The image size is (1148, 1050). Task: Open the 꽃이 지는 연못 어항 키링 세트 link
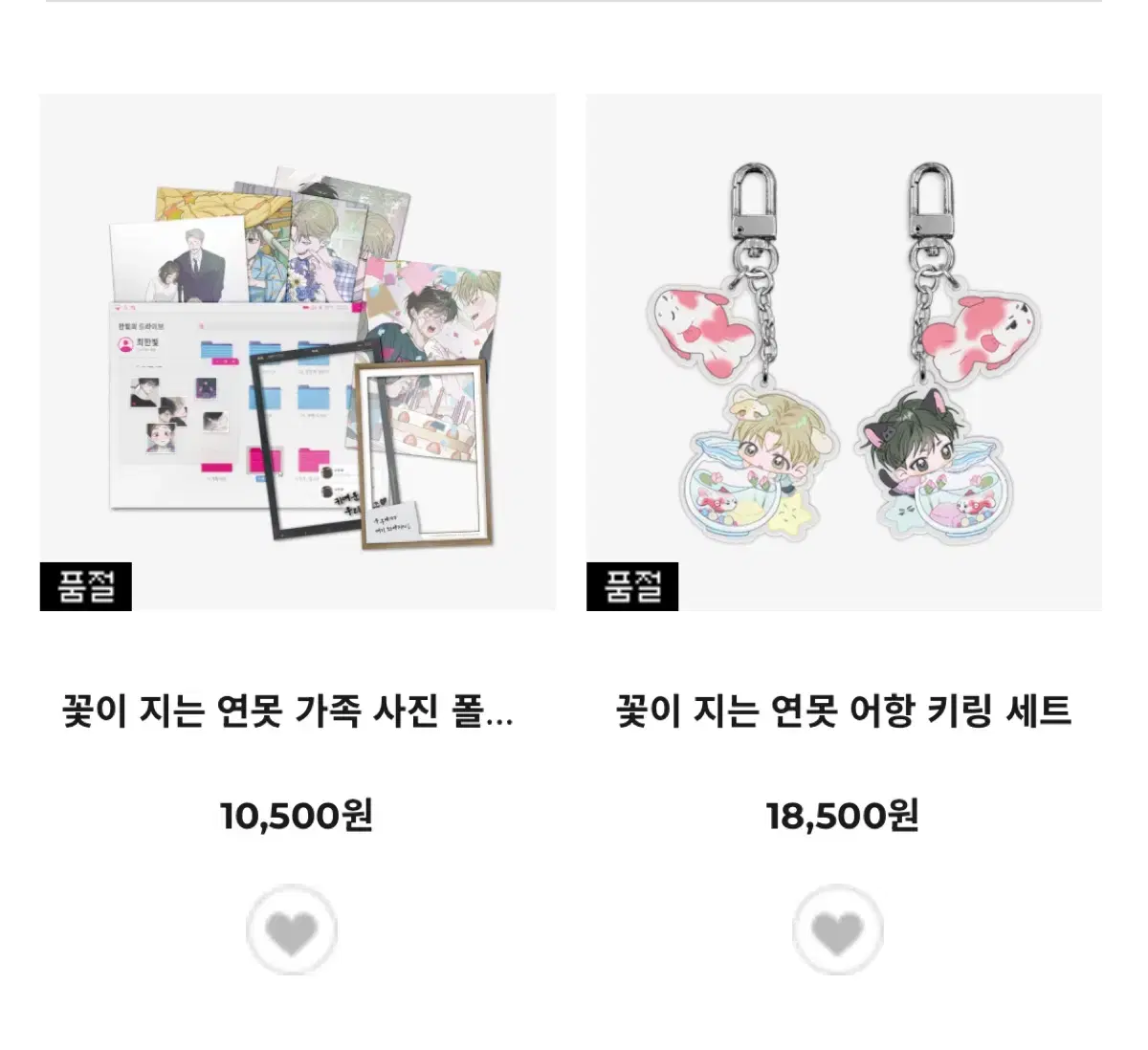point(844,711)
